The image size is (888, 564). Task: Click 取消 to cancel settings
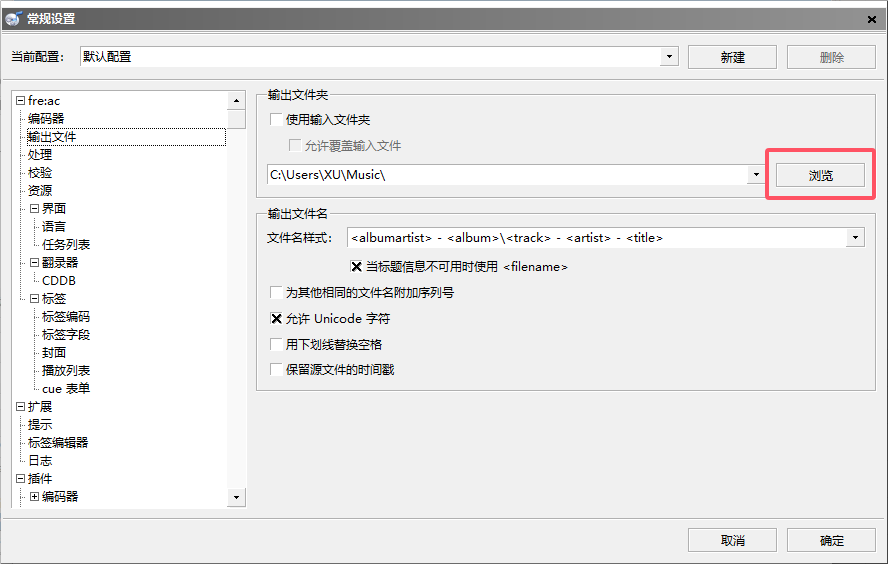732,540
